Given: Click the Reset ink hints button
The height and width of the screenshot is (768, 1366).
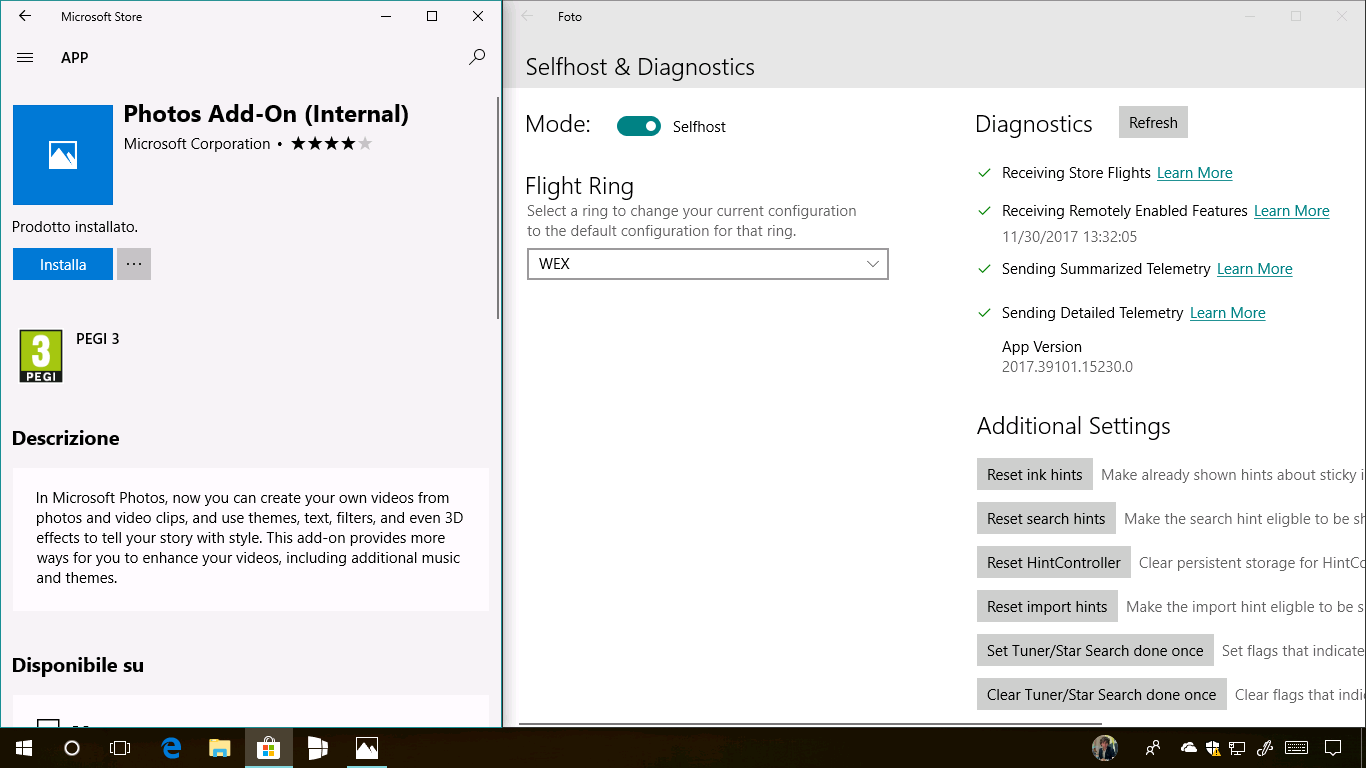Looking at the screenshot, I should (1035, 474).
